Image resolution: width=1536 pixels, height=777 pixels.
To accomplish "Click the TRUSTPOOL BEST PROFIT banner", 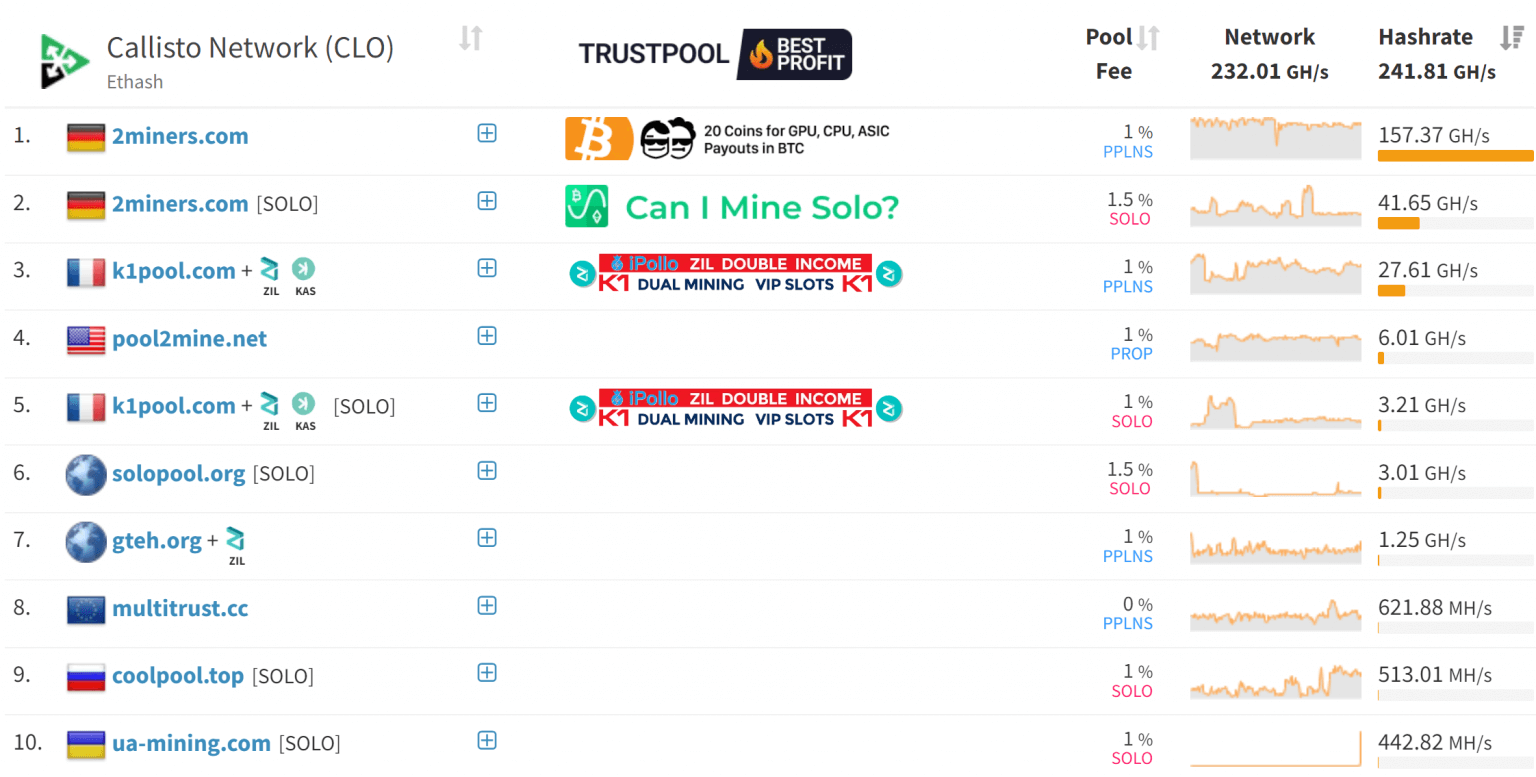I will click(714, 54).
